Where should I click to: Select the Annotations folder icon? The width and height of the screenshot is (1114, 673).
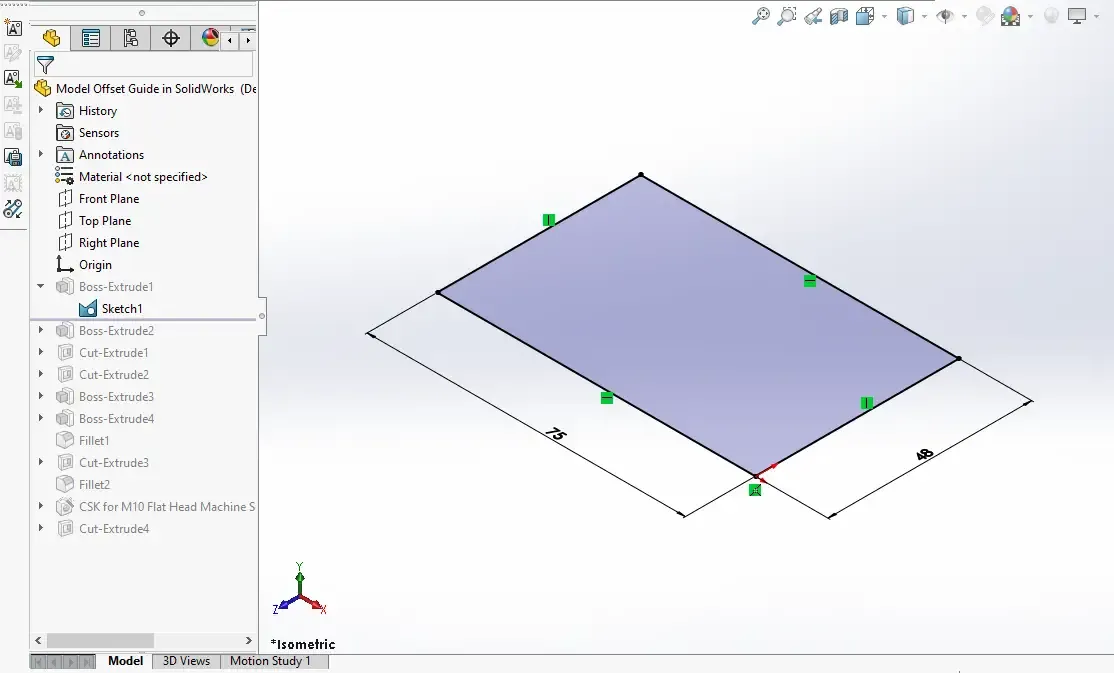tap(65, 155)
